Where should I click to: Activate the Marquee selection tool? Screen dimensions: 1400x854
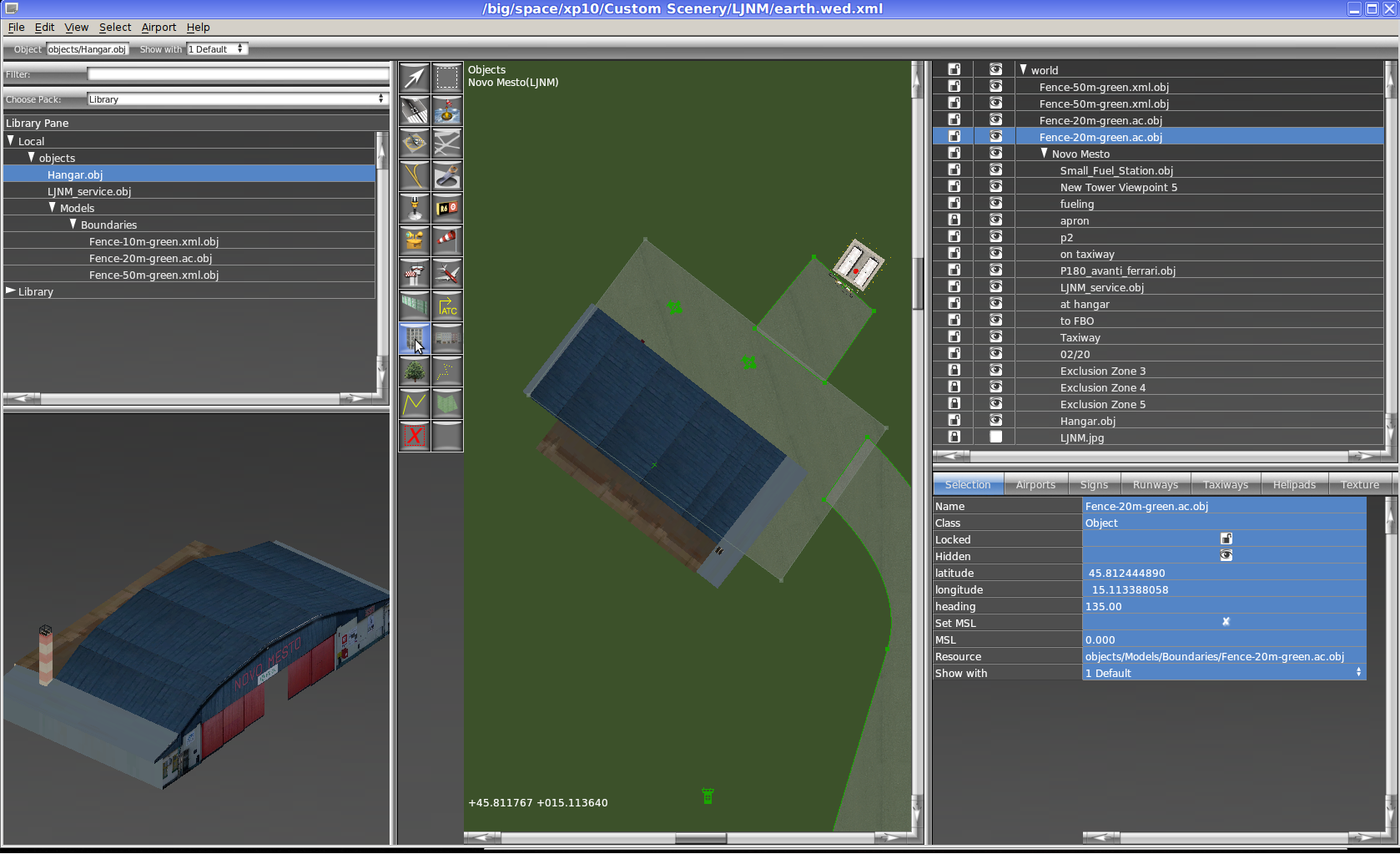447,78
